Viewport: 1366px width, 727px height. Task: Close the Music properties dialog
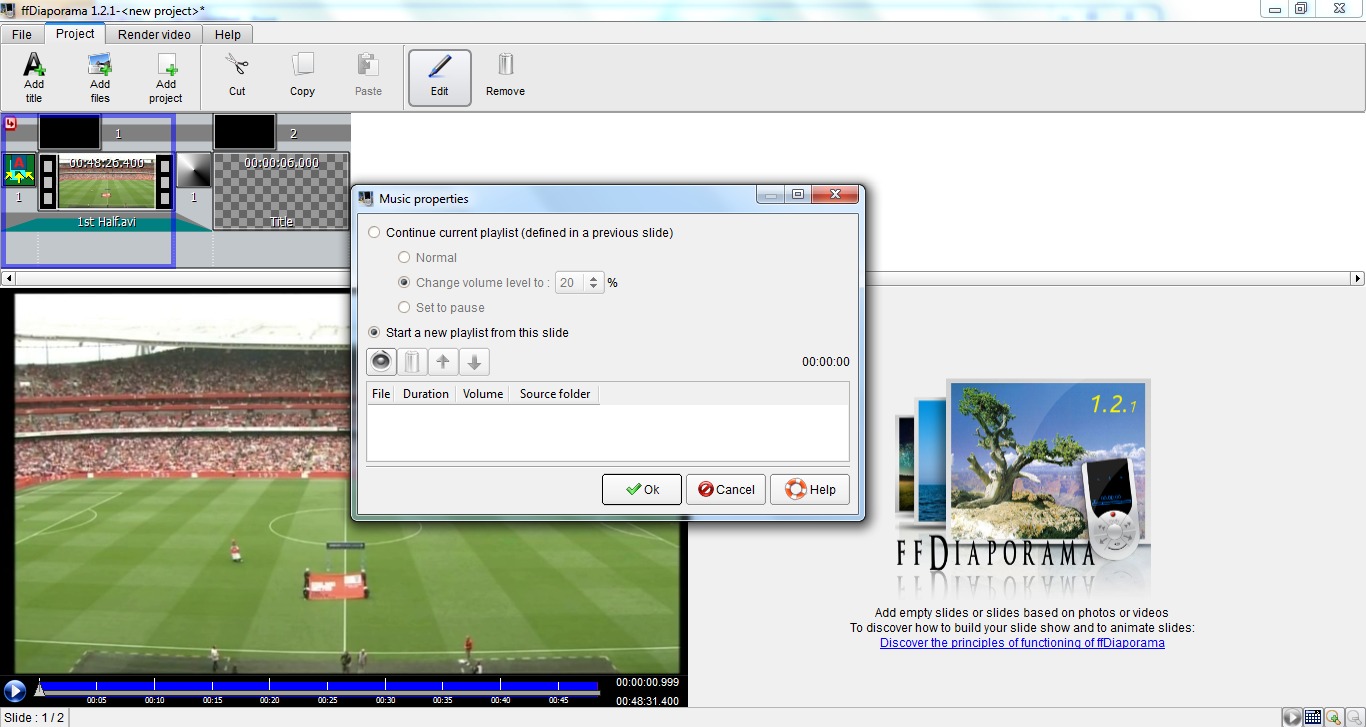coord(837,195)
